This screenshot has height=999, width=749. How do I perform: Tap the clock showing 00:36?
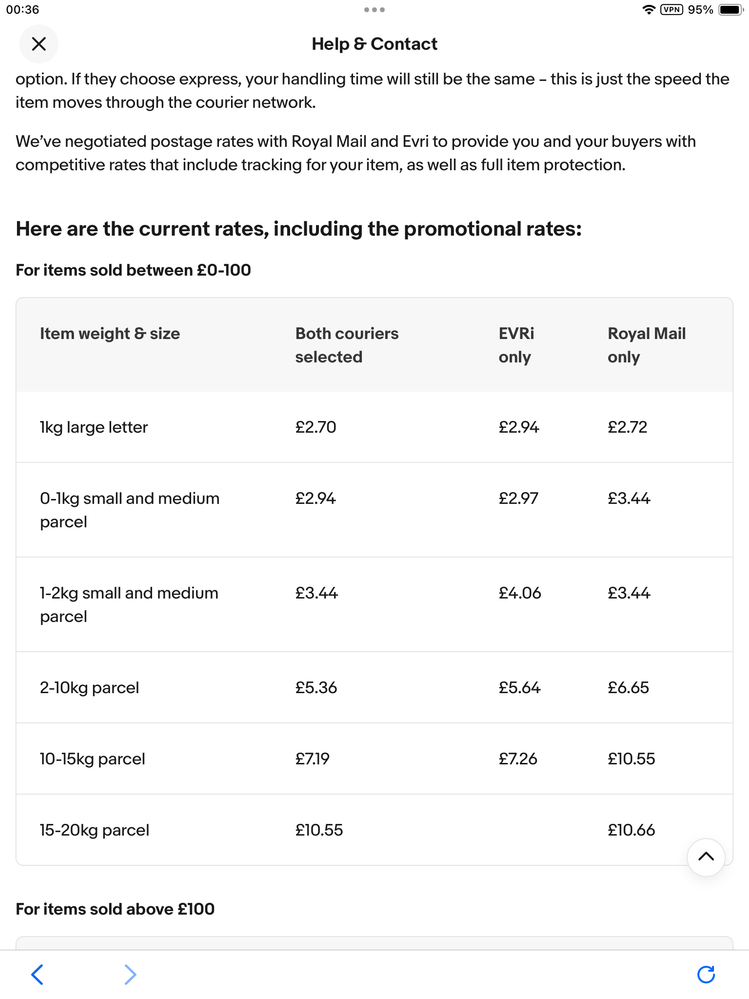tap(23, 10)
